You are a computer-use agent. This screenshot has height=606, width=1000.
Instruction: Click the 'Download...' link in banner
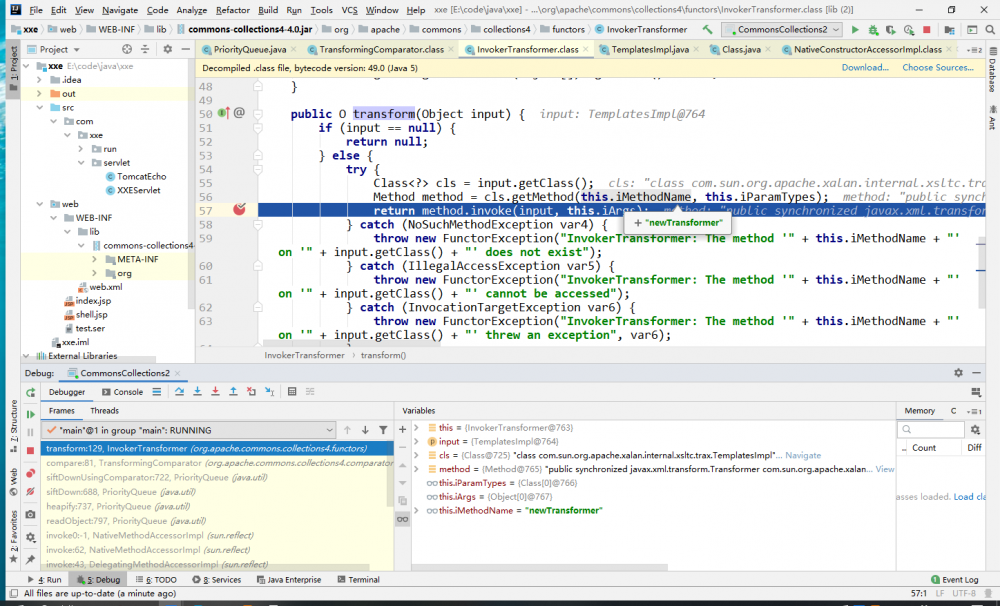(864, 67)
